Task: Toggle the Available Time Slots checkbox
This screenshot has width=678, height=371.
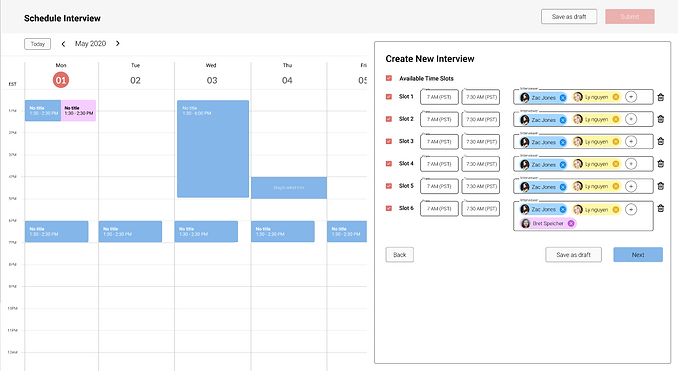Action: (389, 78)
